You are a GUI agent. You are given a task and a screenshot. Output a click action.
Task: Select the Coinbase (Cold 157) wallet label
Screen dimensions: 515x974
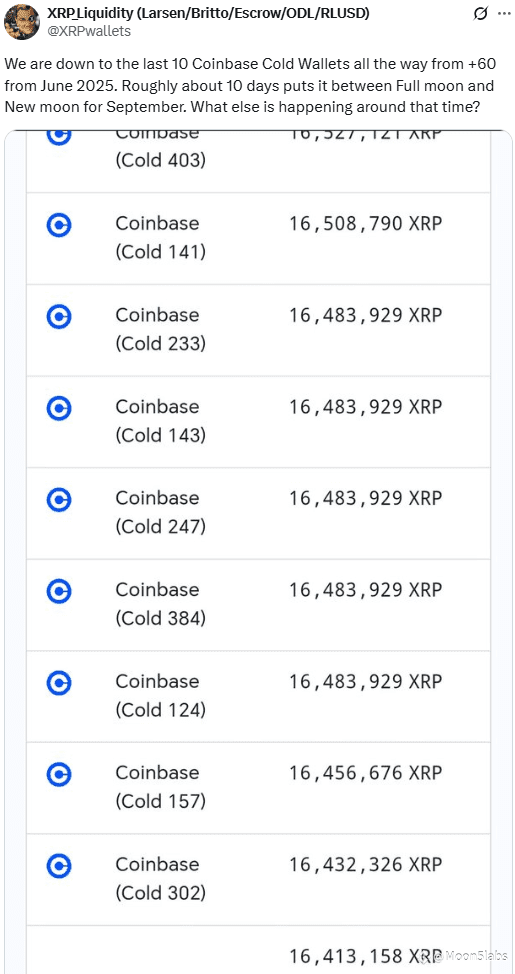pyautogui.click(x=160, y=786)
